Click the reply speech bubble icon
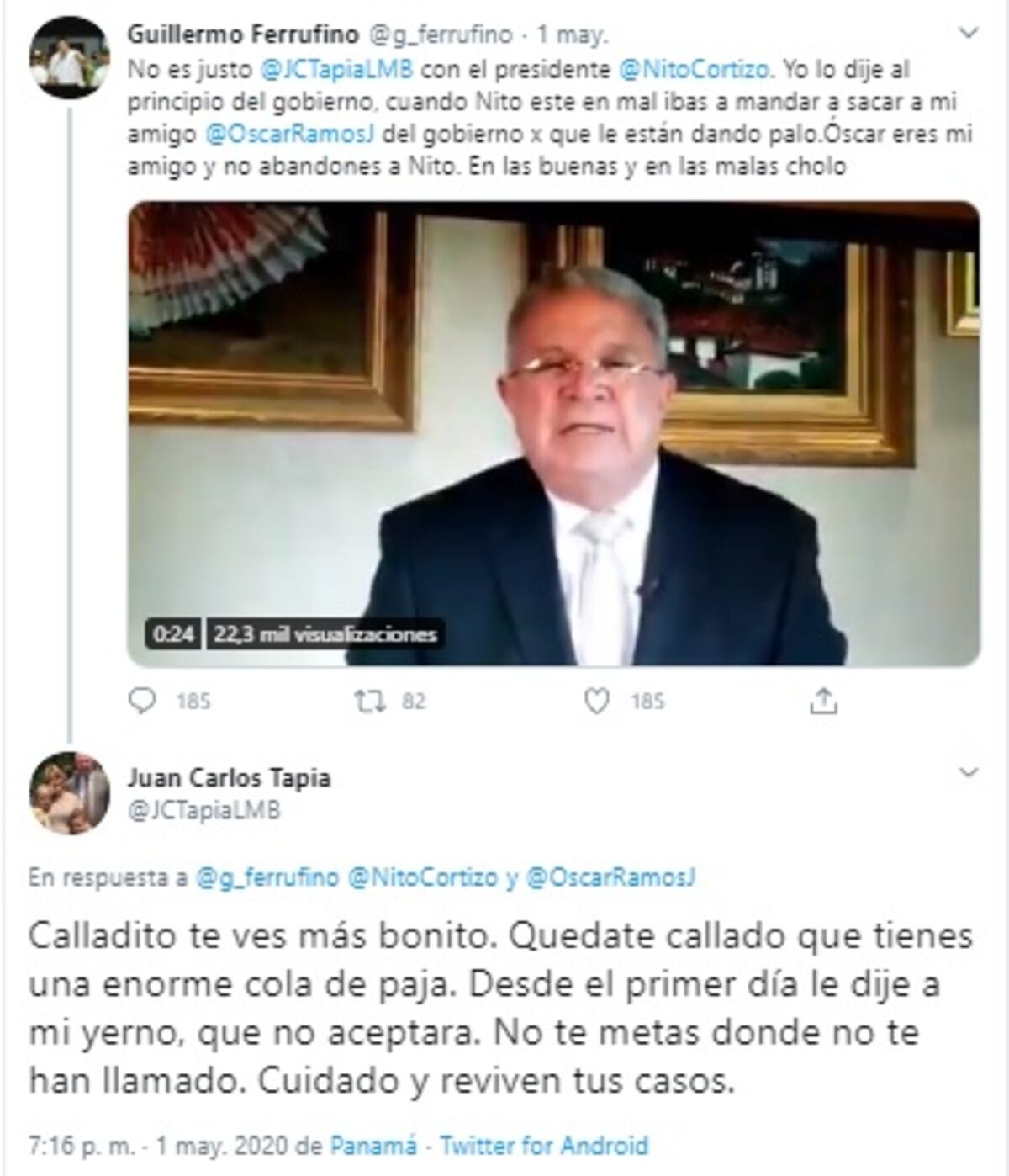1009x1176 pixels. [x=142, y=700]
